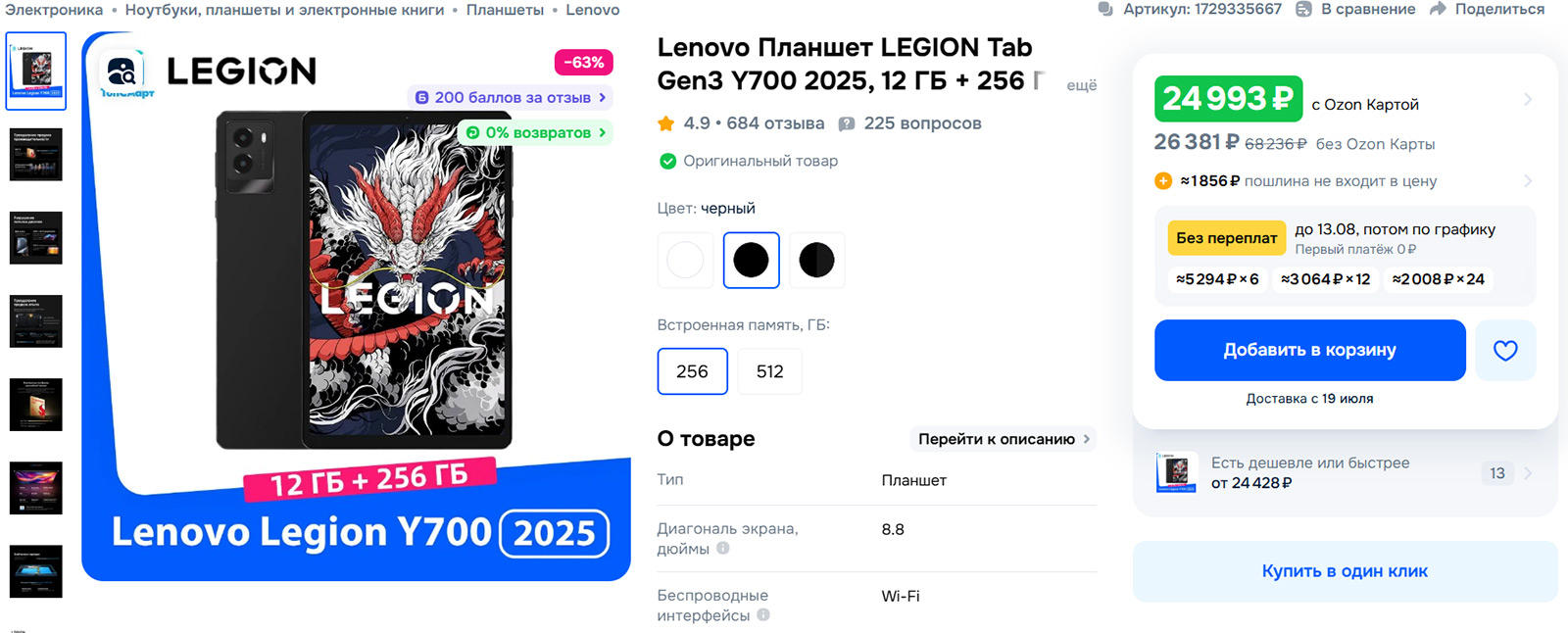Click the share arrow icon
The image size is (1568, 633).
click(1438, 9)
